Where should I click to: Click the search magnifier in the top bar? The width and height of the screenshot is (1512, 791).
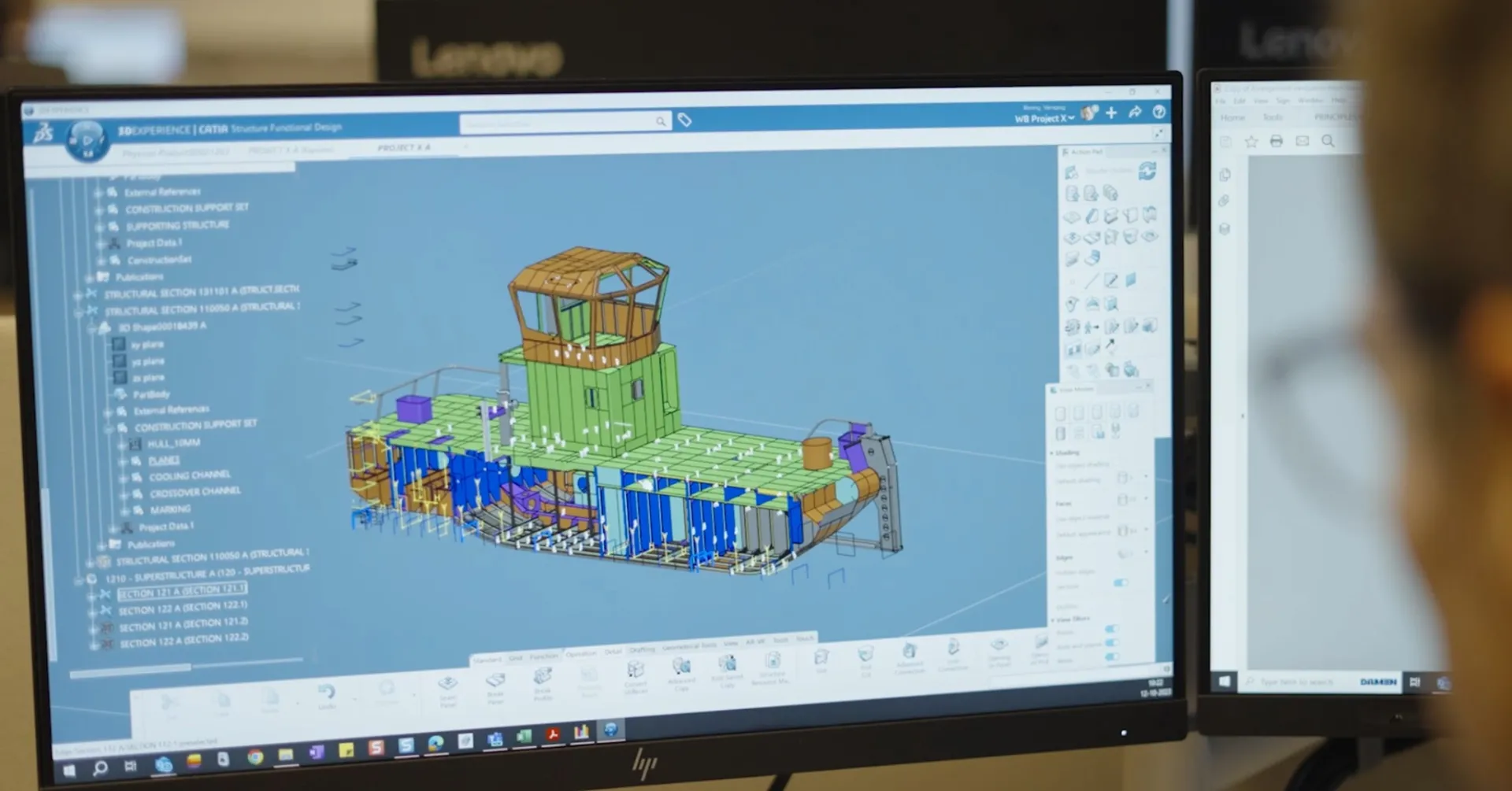(x=661, y=121)
